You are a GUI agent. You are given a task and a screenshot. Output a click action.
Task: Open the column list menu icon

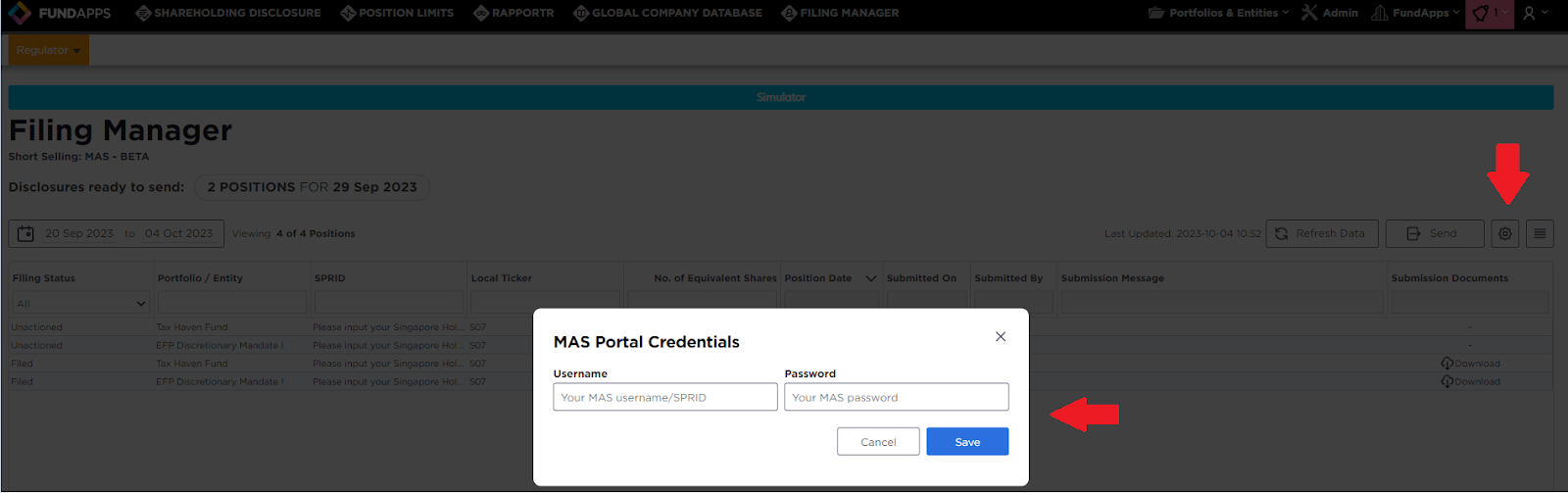tap(1540, 233)
